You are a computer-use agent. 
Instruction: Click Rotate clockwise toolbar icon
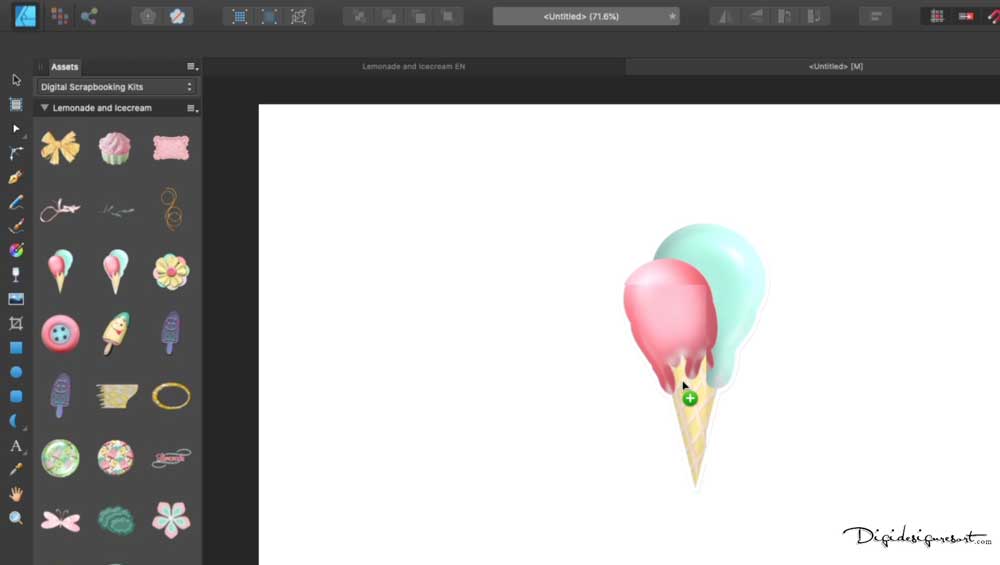pos(814,16)
